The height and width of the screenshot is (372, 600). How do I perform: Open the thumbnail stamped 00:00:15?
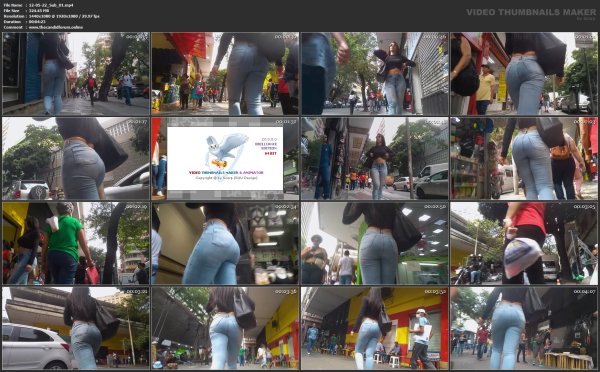(76, 74)
